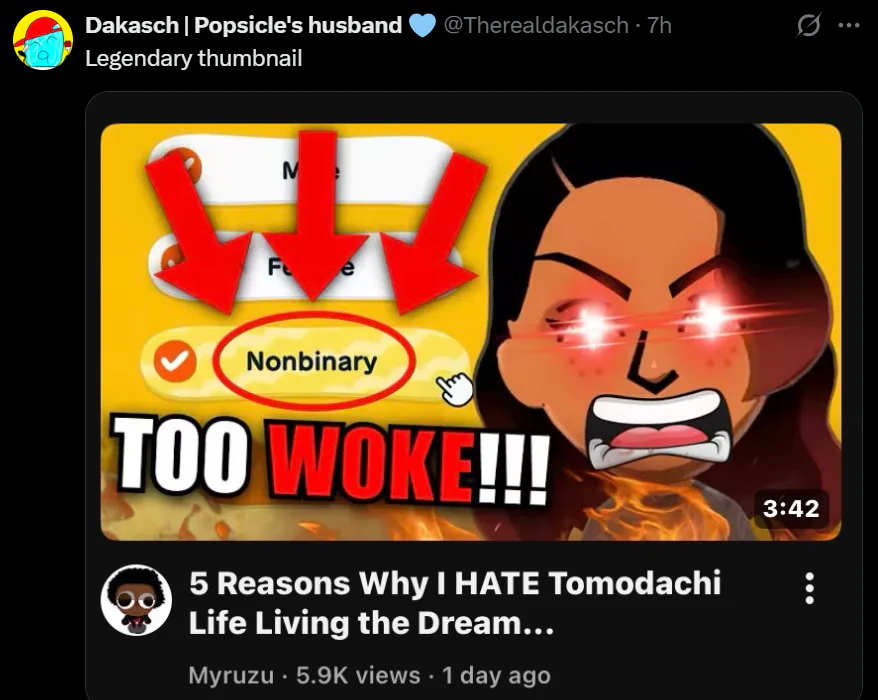Screen dimensions: 878x700
Task: Open the video's vertical three-dot options menu
Action: 809,588
